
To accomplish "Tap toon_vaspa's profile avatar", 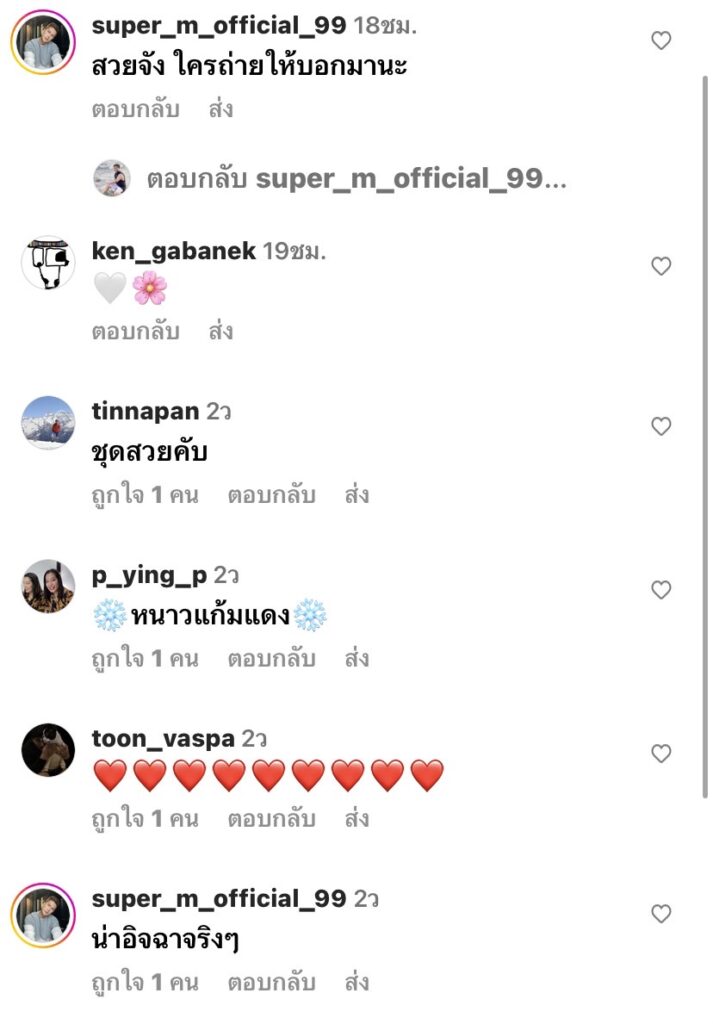I will pos(48,750).
